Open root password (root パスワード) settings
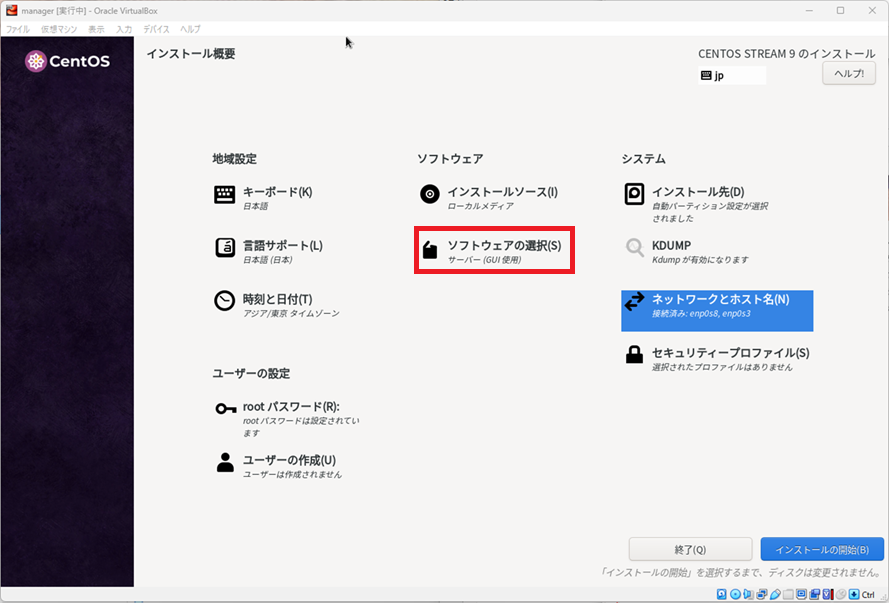Screen dimensions: 889x603 click(287, 418)
